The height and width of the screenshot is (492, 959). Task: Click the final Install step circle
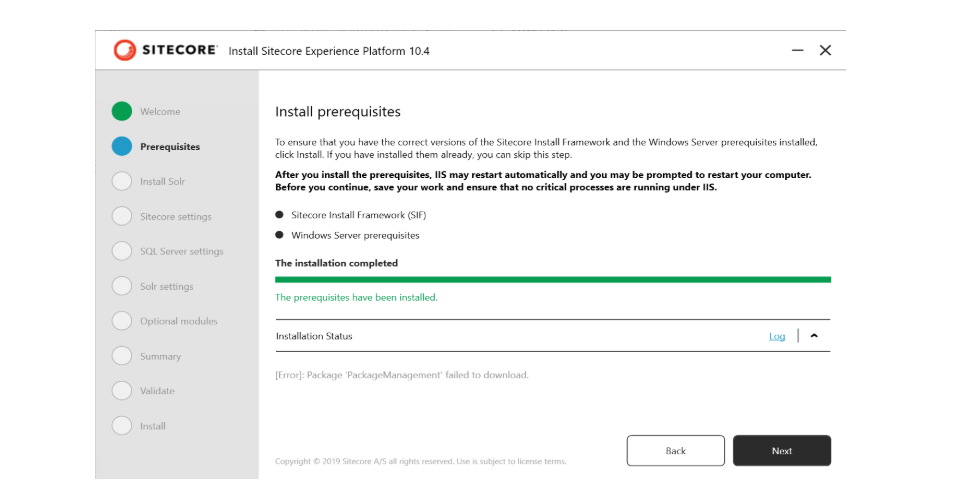pos(122,425)
